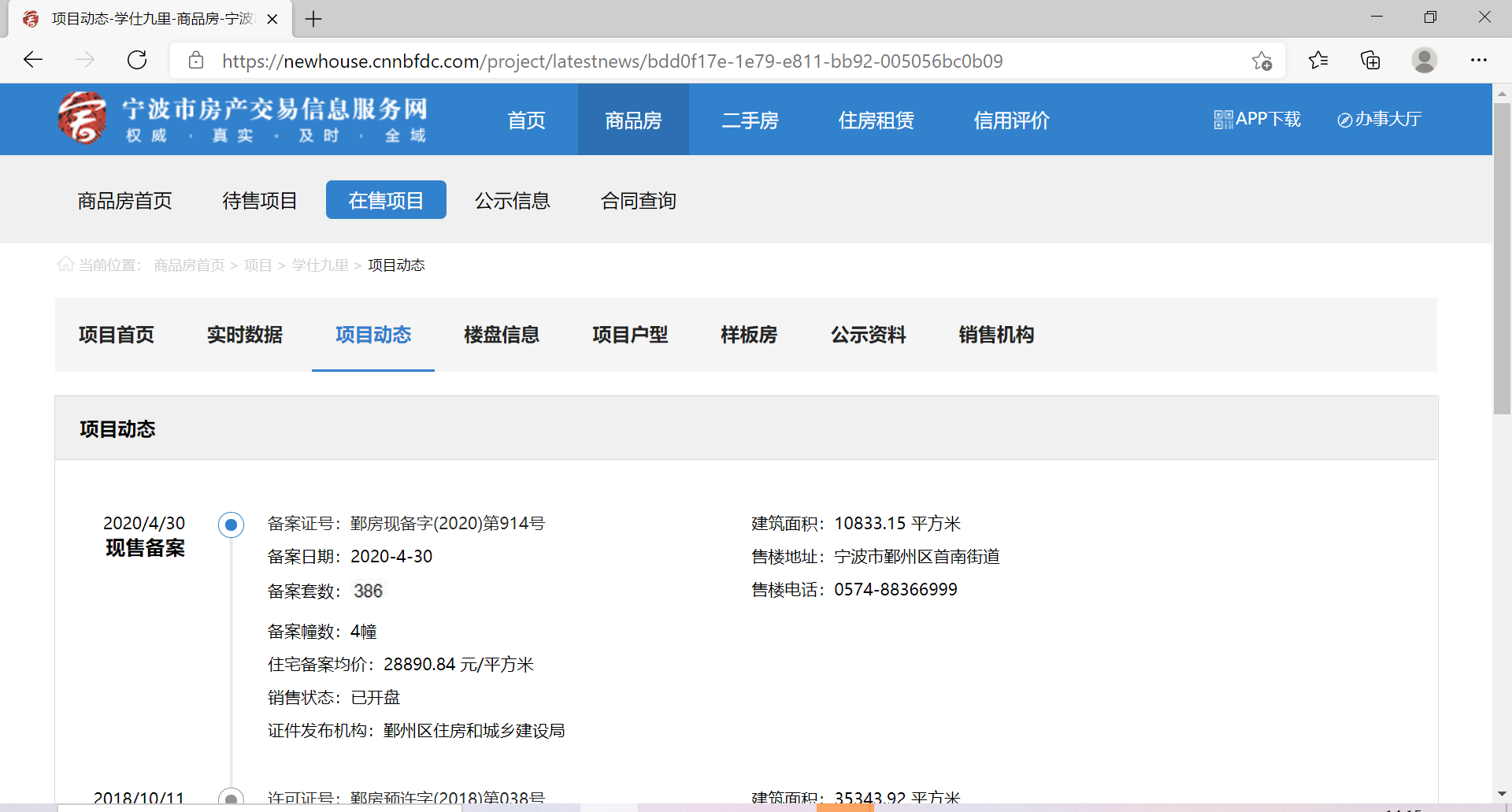This screenshot has width=1512, height=812.
Task: Open a new tab with plus icon
Action: (x=313, y=19)
